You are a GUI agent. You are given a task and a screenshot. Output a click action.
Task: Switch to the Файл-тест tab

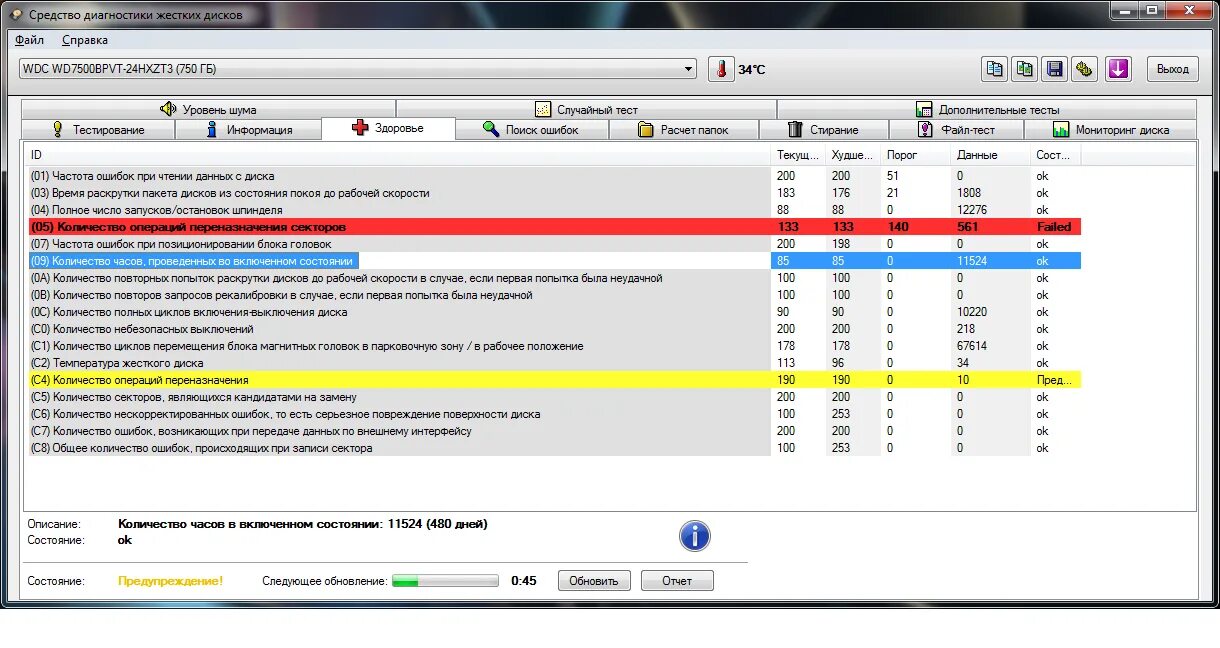pos(956,130)
